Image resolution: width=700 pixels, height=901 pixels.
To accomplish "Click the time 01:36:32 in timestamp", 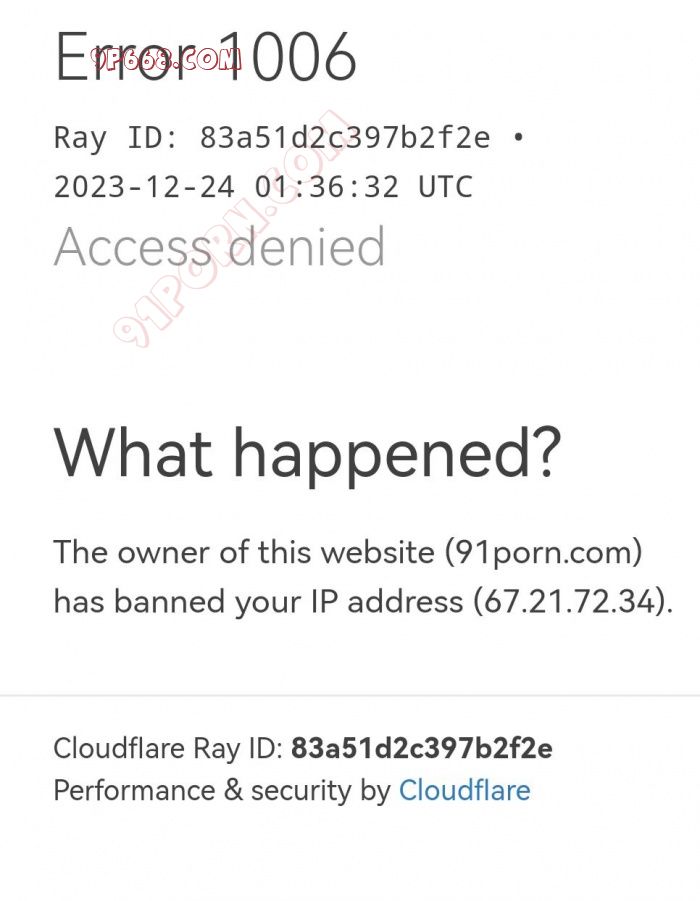I will 327,187.
